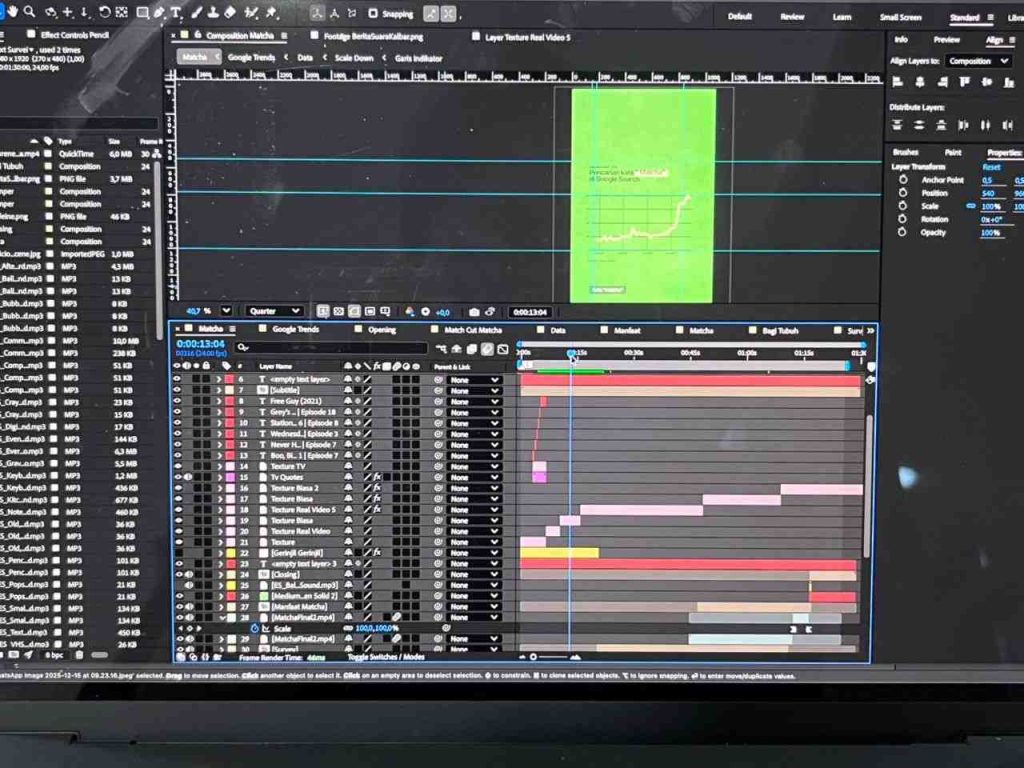Open the parent dropdown for Tv Quotes layer
Image resolution: width=1024 pixels, height=768 pixels.
474,477
